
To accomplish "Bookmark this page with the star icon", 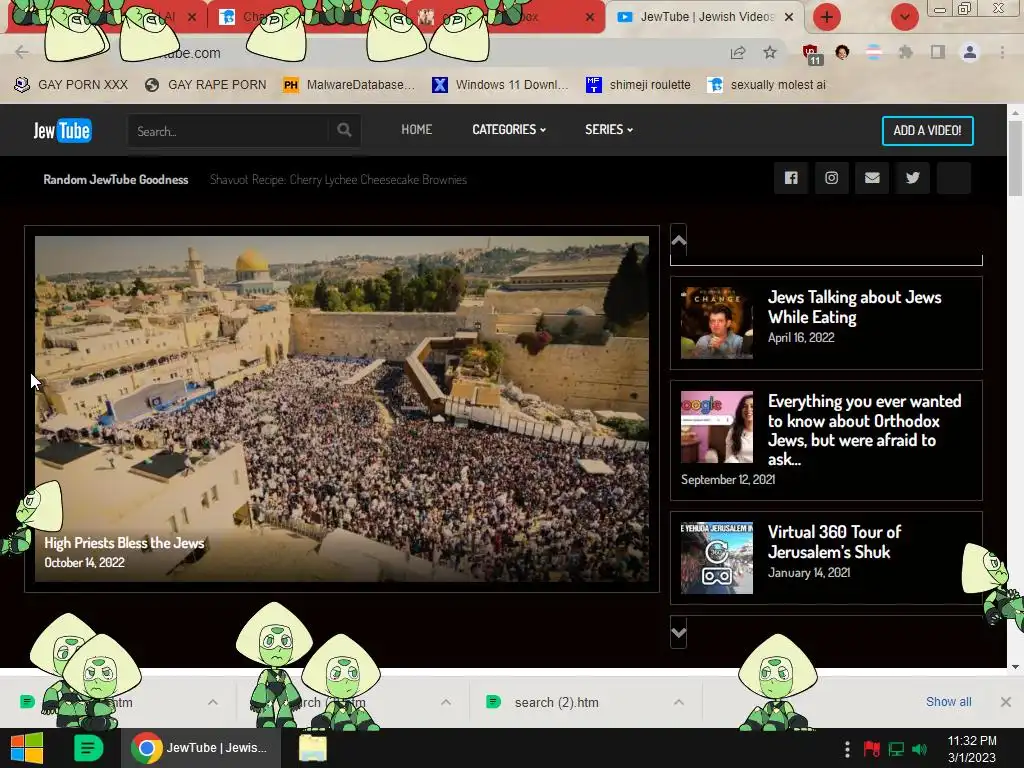I will point(770,52).
